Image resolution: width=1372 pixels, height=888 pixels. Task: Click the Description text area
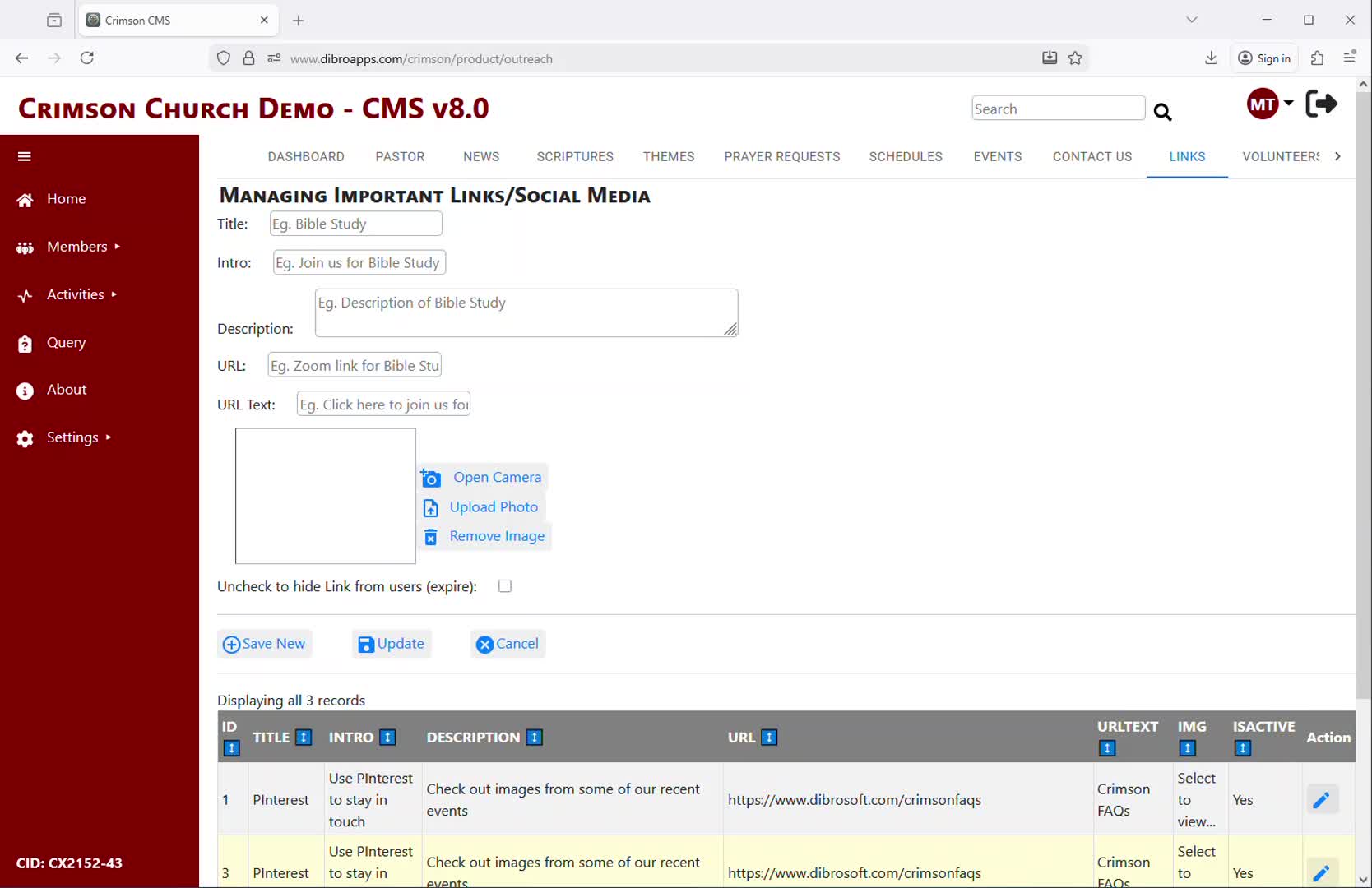click(526, 312)
